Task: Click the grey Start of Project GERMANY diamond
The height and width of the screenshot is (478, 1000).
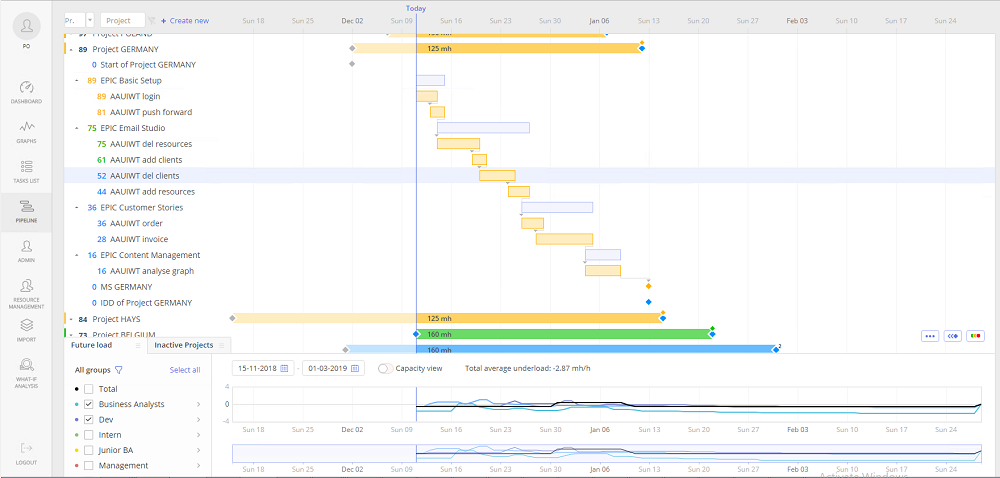Action: [x=352, y=64]
